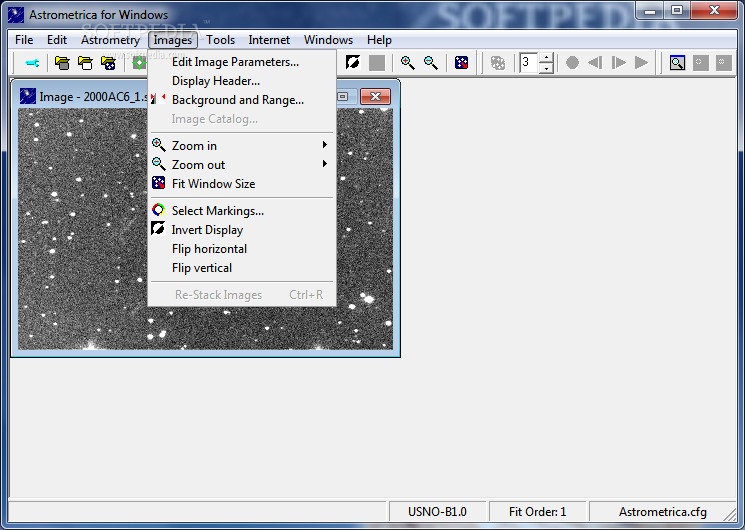Viewport: 745px width, 530px height.
Task: Expand the Zoom out submenu
Action: pos(240,165)
